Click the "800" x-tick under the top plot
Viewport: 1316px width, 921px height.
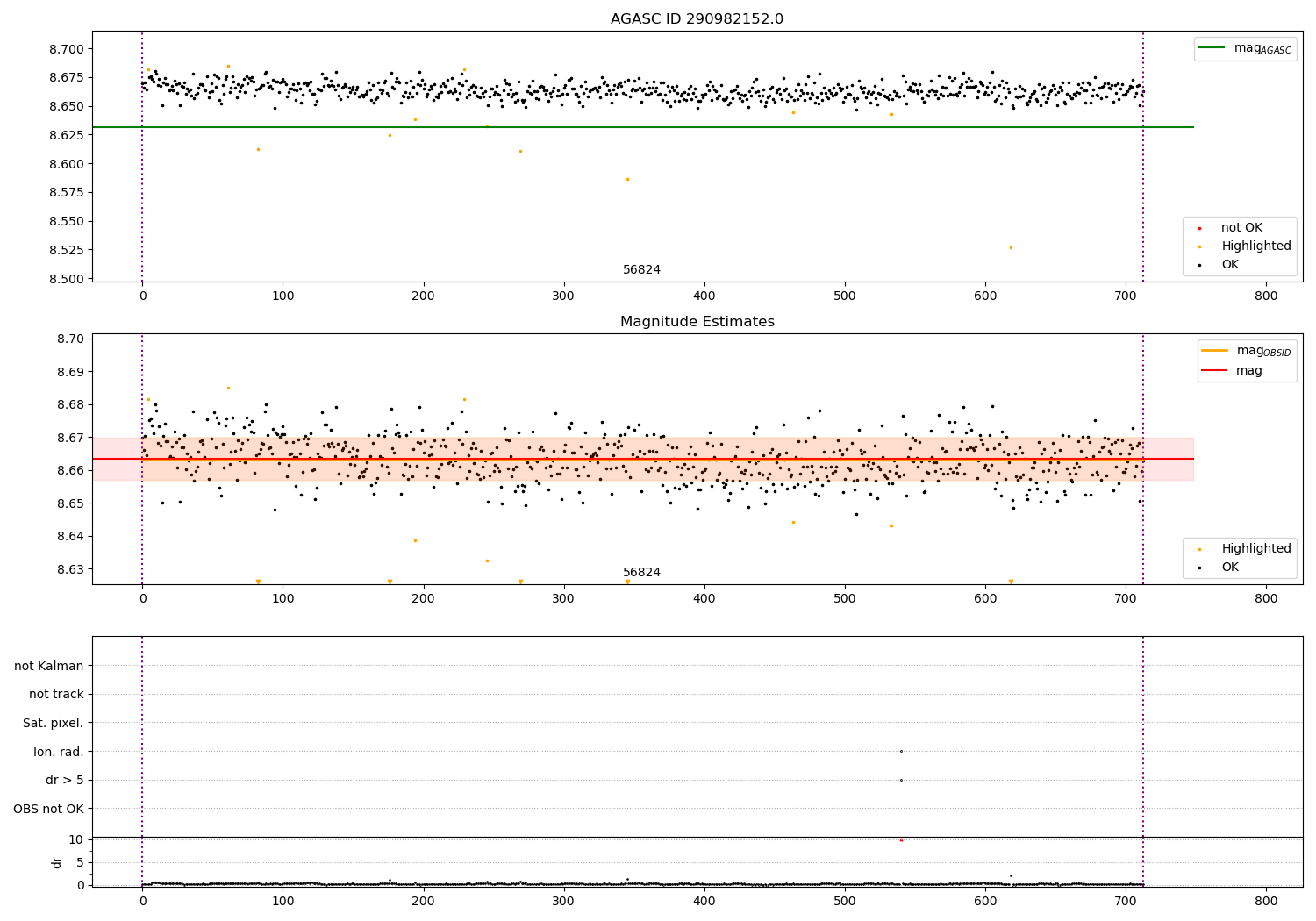[1266, 296]
